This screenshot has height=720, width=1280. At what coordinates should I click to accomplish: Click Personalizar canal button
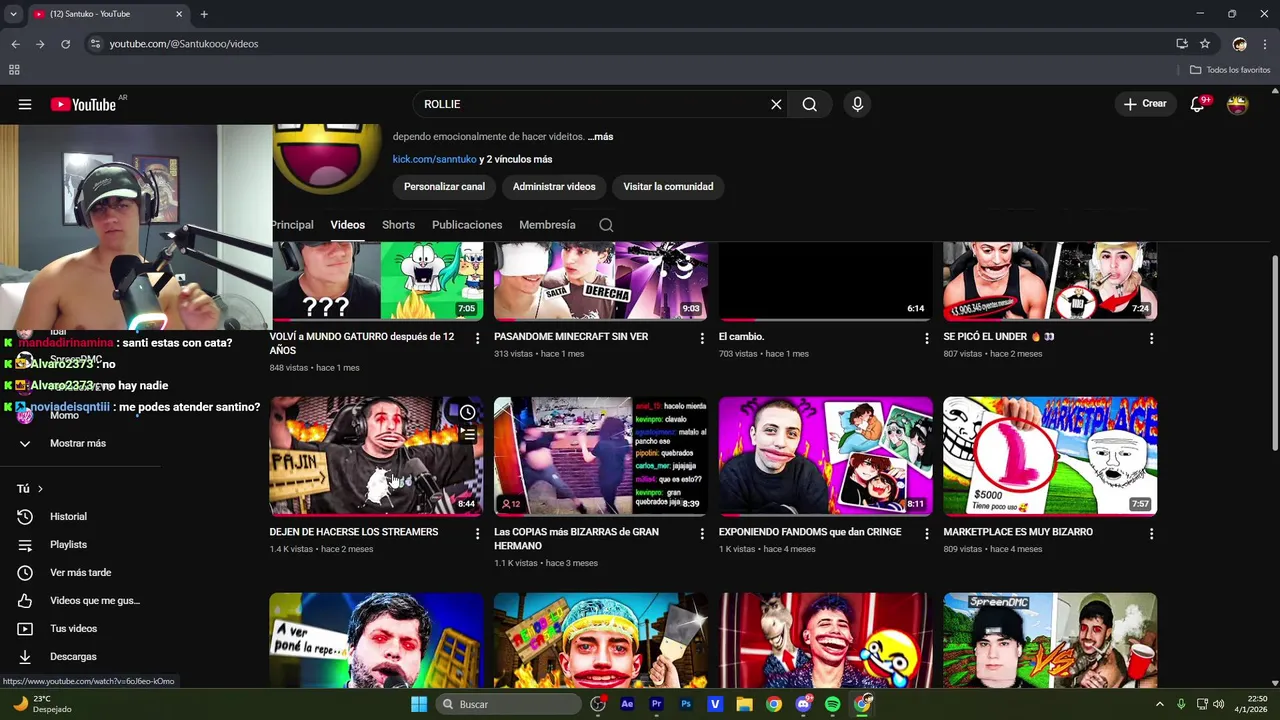(444, 187)
